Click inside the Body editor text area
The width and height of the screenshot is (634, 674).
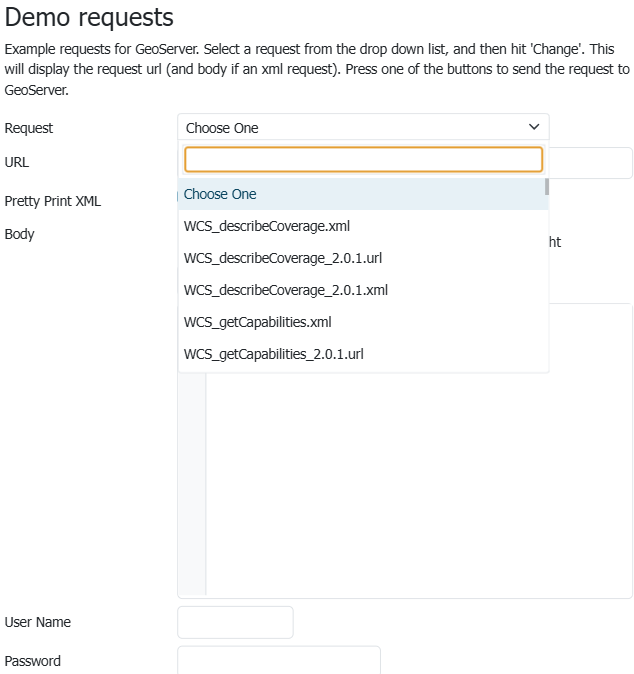click(x=418, y=450)
